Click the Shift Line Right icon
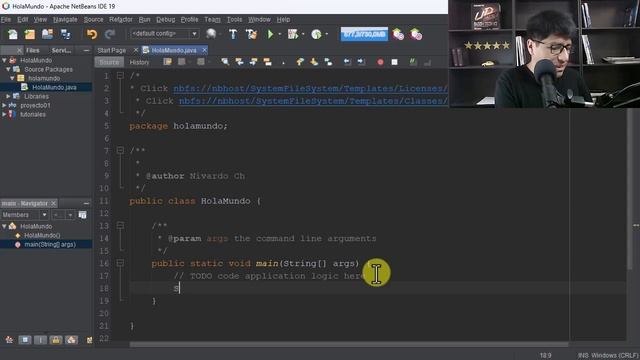 pos(361,62)
